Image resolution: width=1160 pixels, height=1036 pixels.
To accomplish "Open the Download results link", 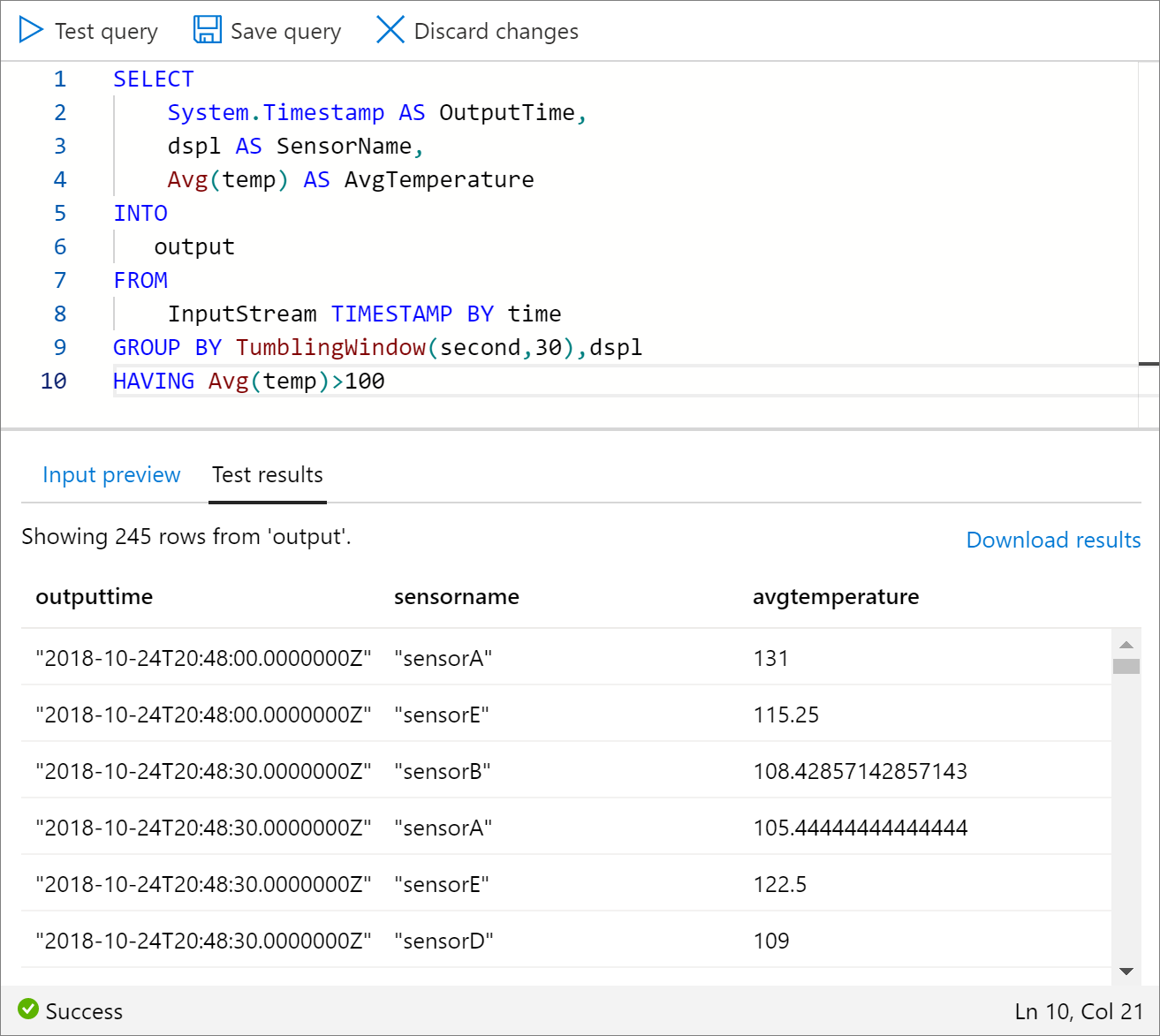I will click(1053, 541).
